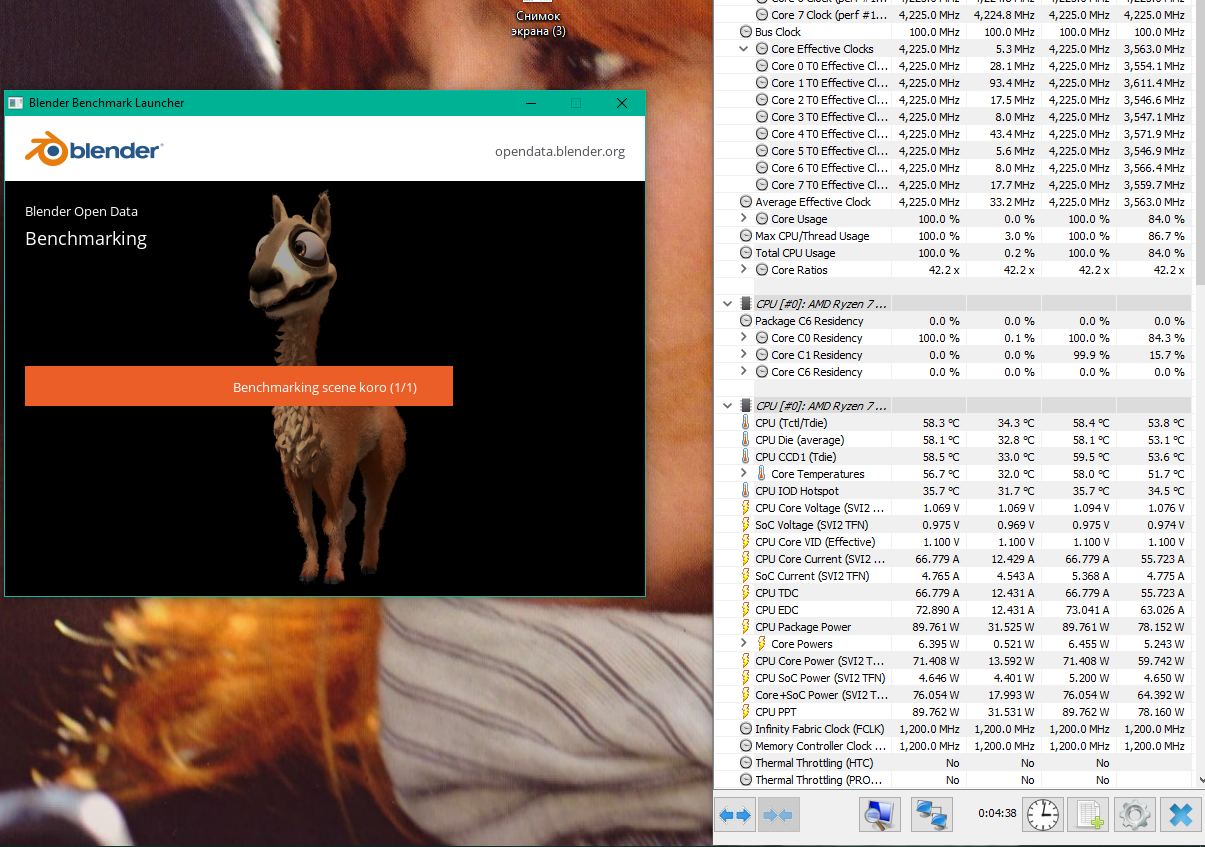Select the lightning icon of CPU TDC
The width and height of the screenshot is (1205, 847).
click(745, 593)
